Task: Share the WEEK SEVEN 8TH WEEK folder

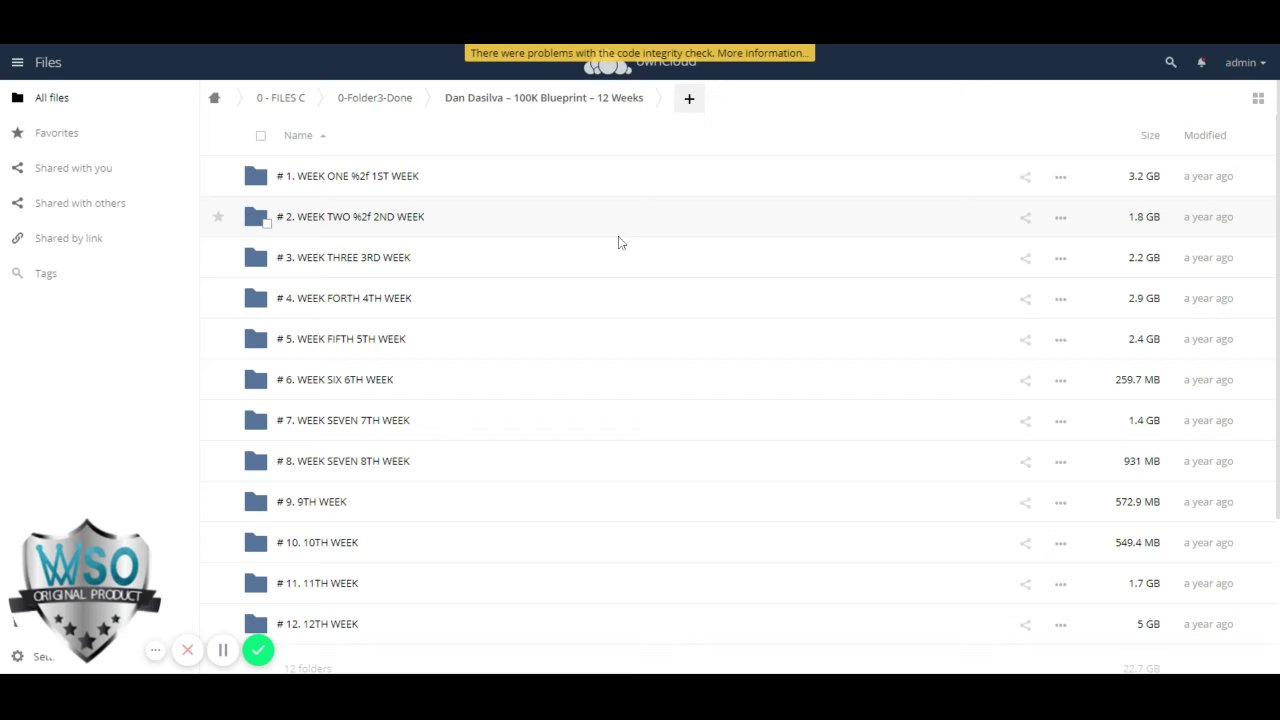Action: pos(1025,462)
